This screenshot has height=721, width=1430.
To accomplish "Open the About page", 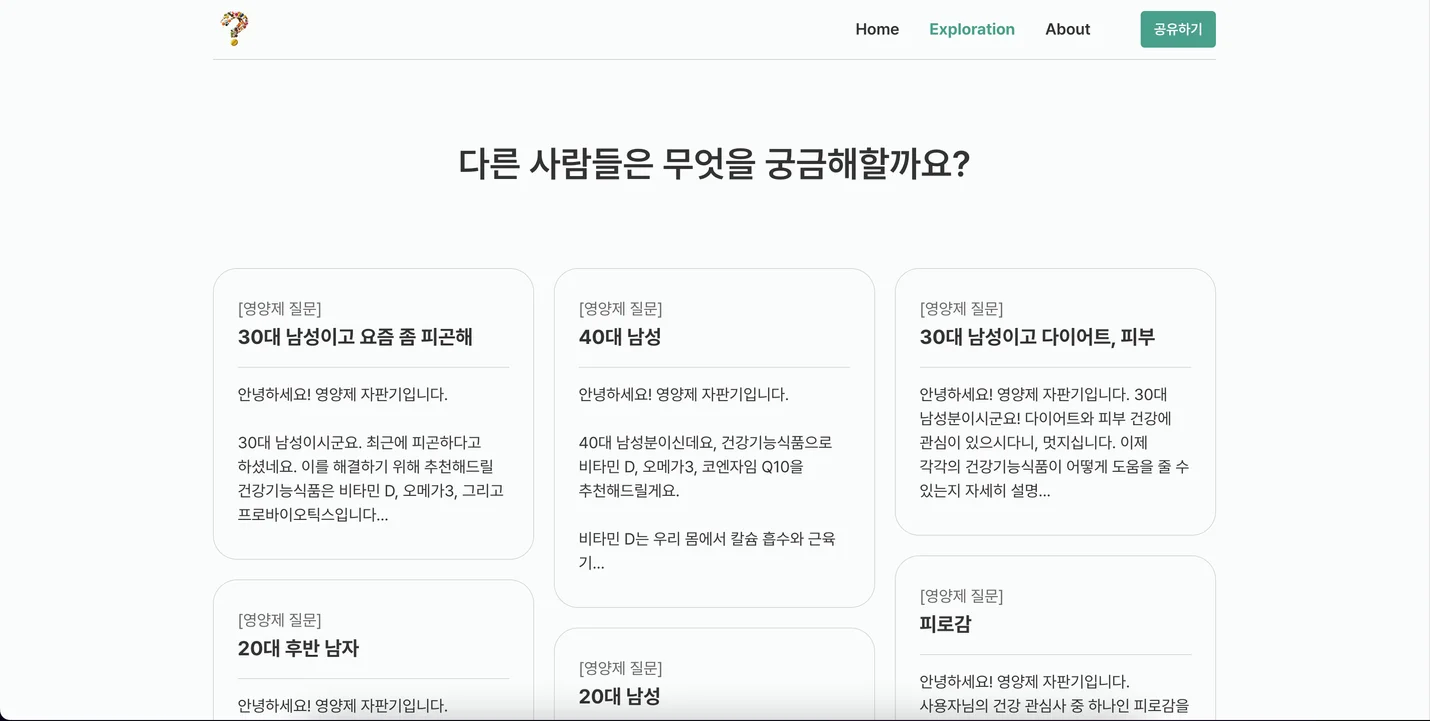I will point(1067,29).
